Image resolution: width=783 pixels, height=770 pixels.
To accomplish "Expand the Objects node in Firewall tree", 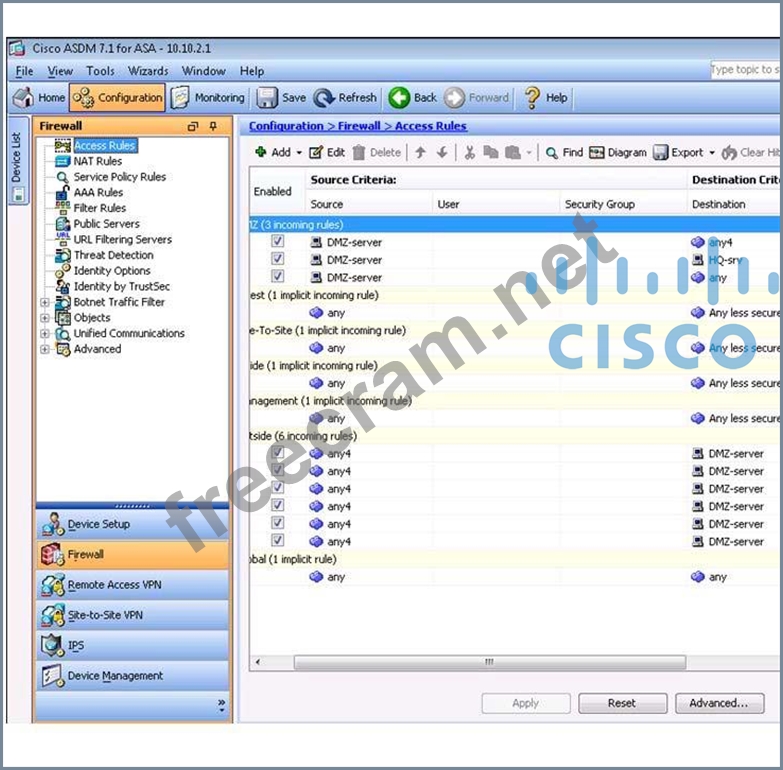I will tap(45, 318).
